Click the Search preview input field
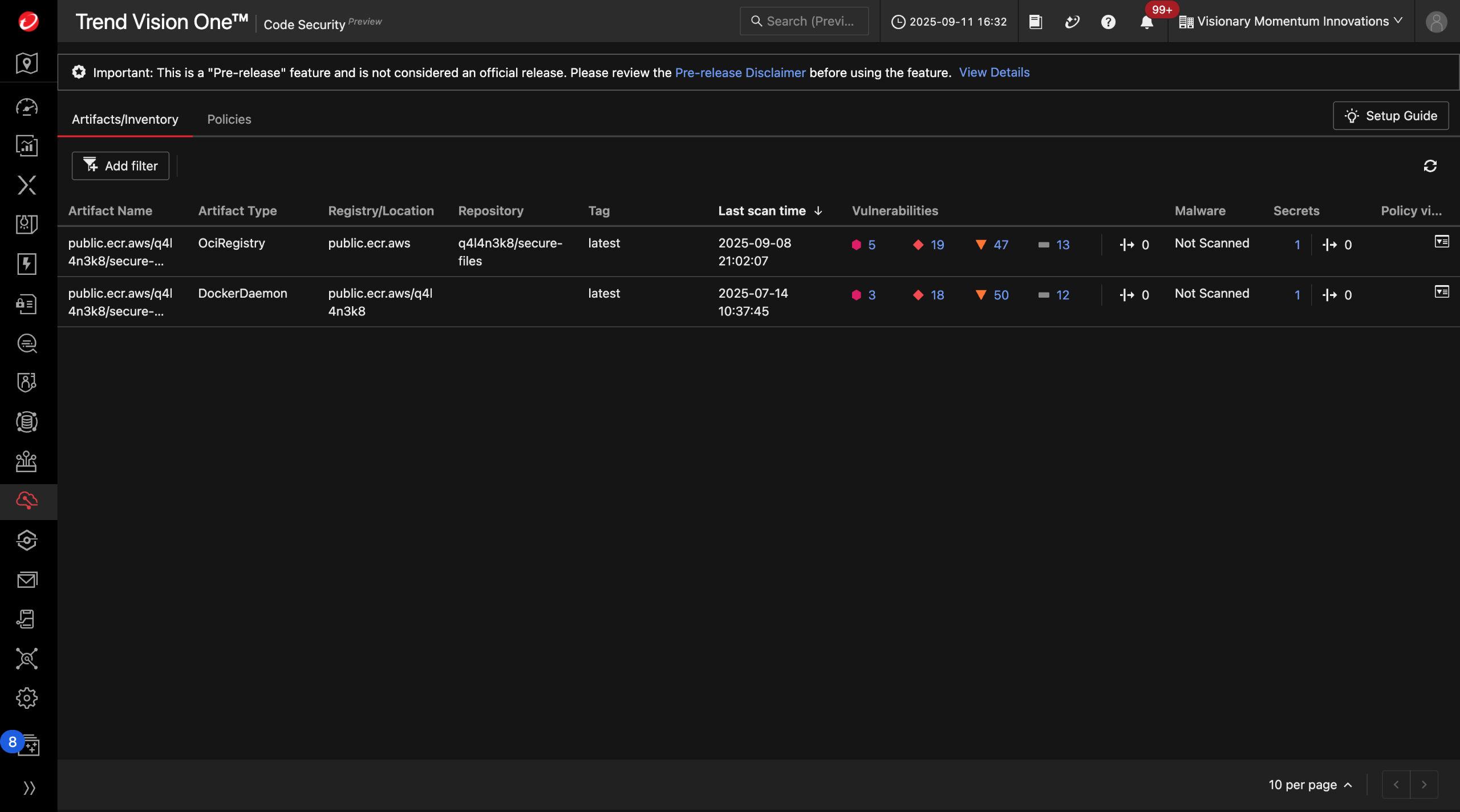Image resolution: width=1460 pixels, height=812 pixels. point(804,22)
